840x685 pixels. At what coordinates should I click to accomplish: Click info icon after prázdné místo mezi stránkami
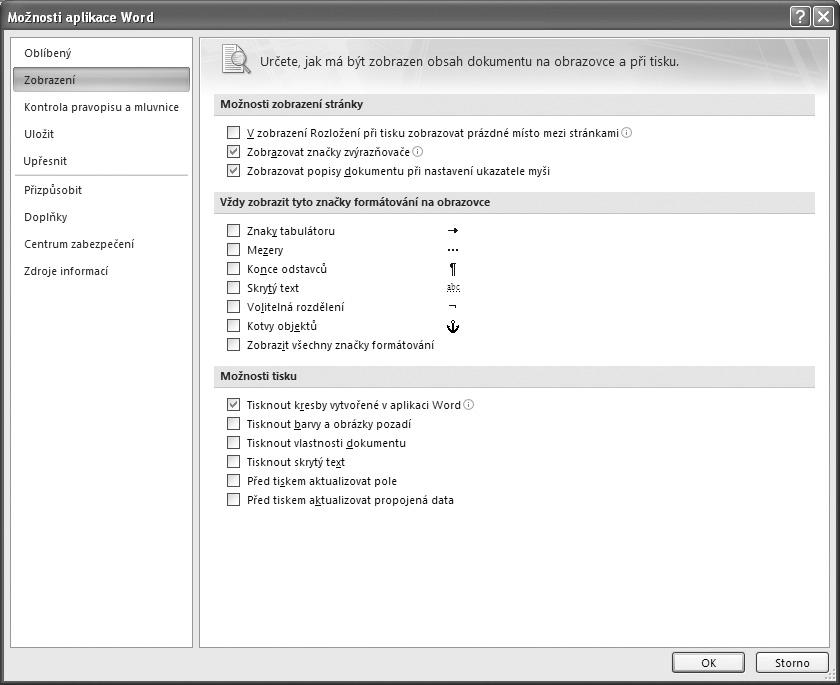[x=627, y=132]
